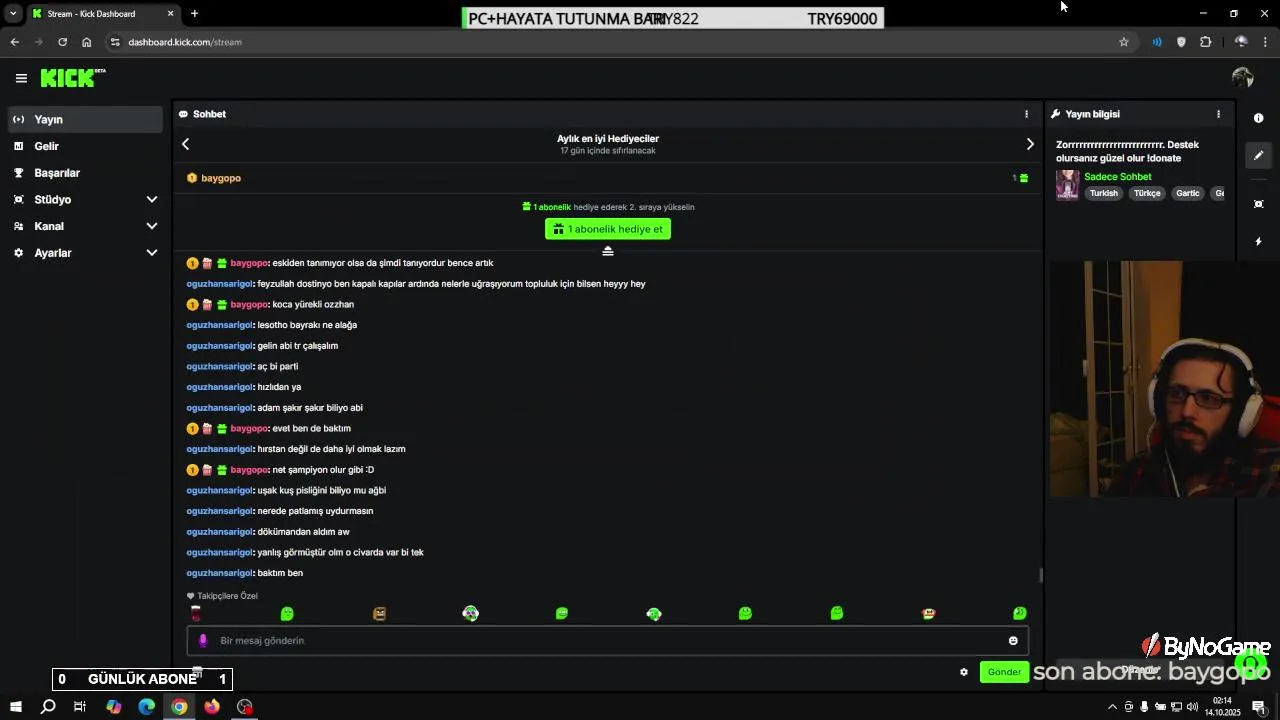The height and width of the screenshot is (720, 1280).
Task: Click the Task View taskbar icon
Action: pyautogui.click(x=80, y=706)
